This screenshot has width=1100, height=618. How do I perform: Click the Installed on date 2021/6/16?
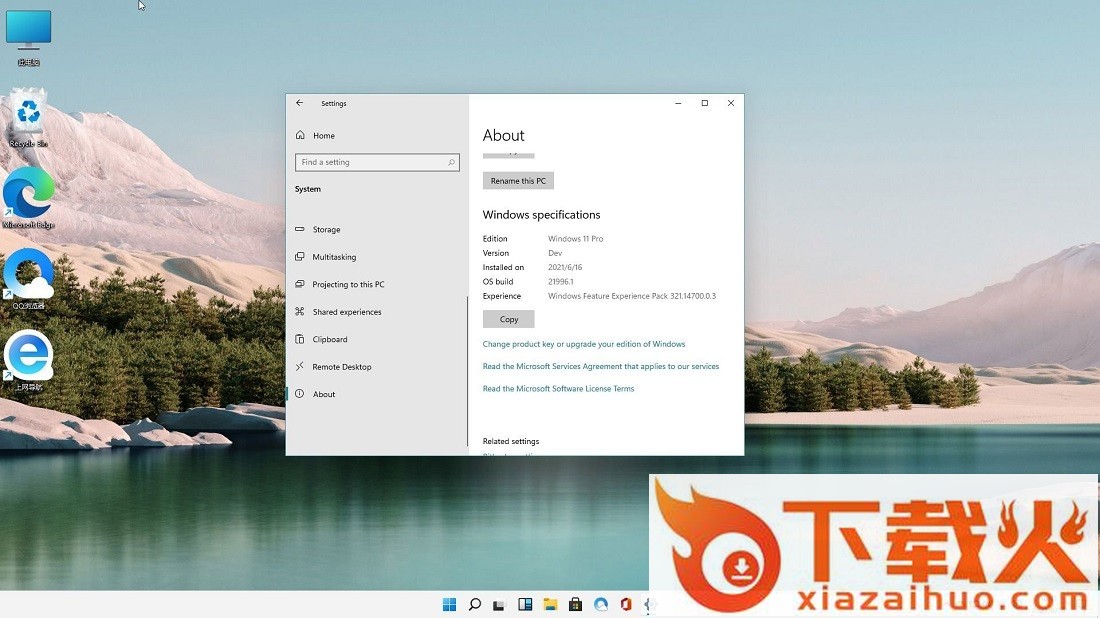pos(565,267)
